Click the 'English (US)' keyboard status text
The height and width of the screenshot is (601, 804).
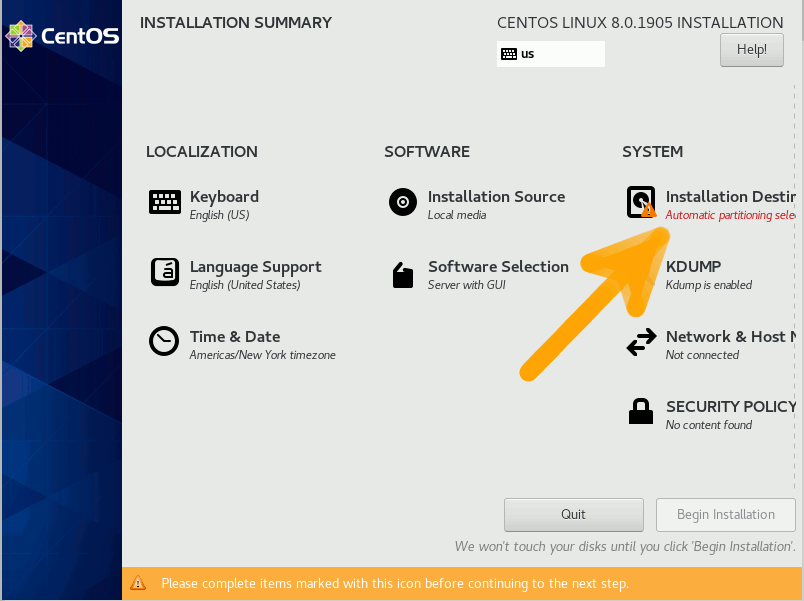[219, 215]
